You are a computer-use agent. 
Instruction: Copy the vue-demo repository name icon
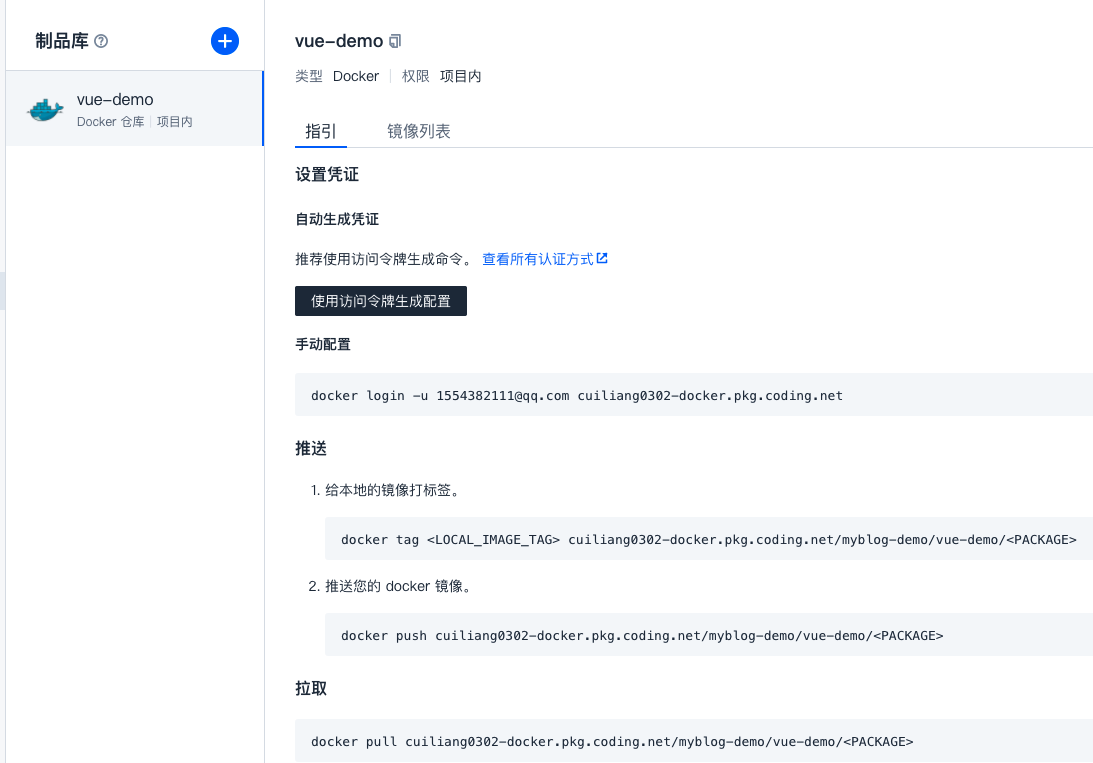point(395,41)
